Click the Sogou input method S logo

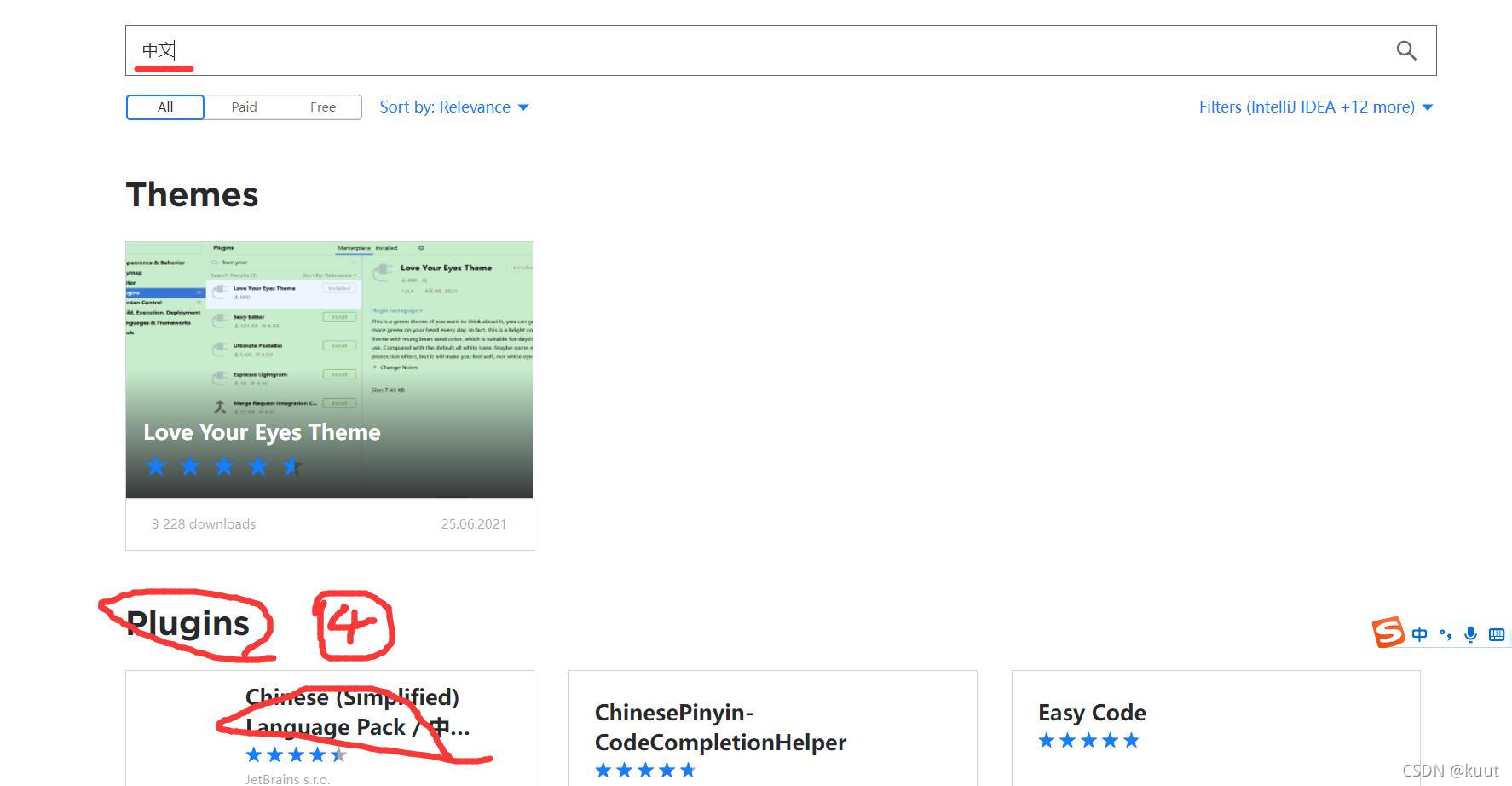tap(1388, 633)
